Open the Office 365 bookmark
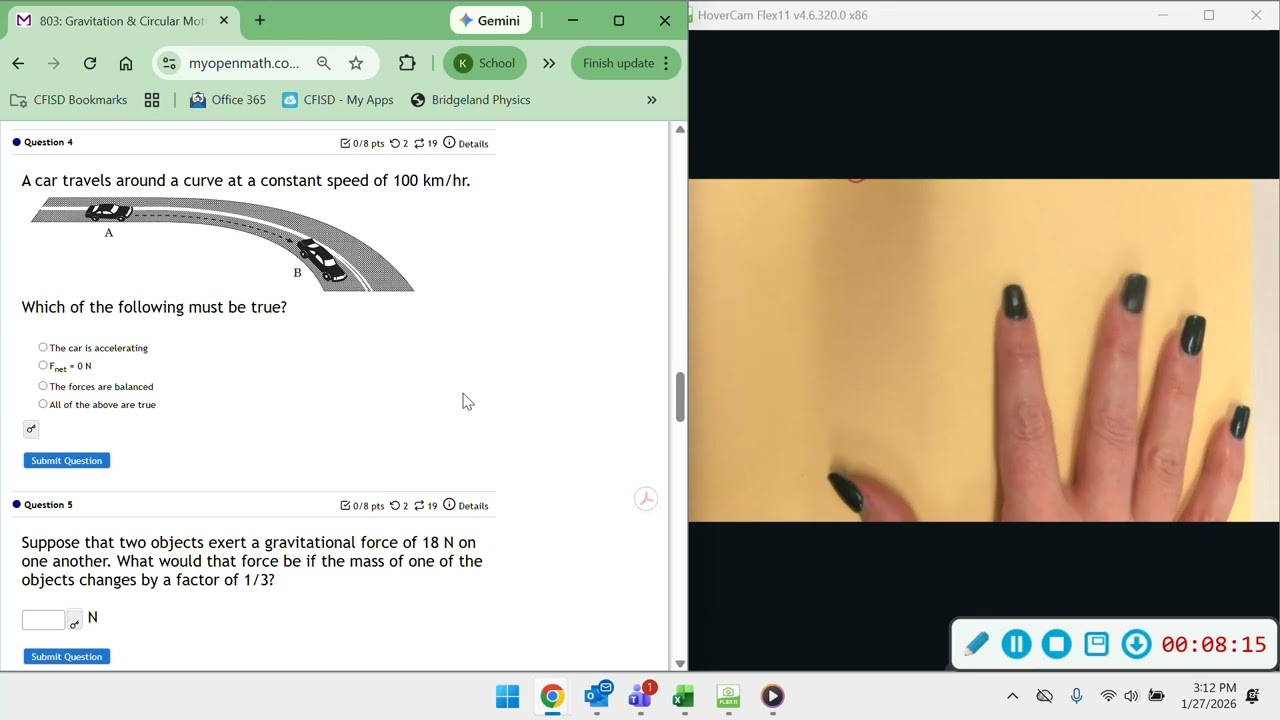1280x720 pixels. 228,100
